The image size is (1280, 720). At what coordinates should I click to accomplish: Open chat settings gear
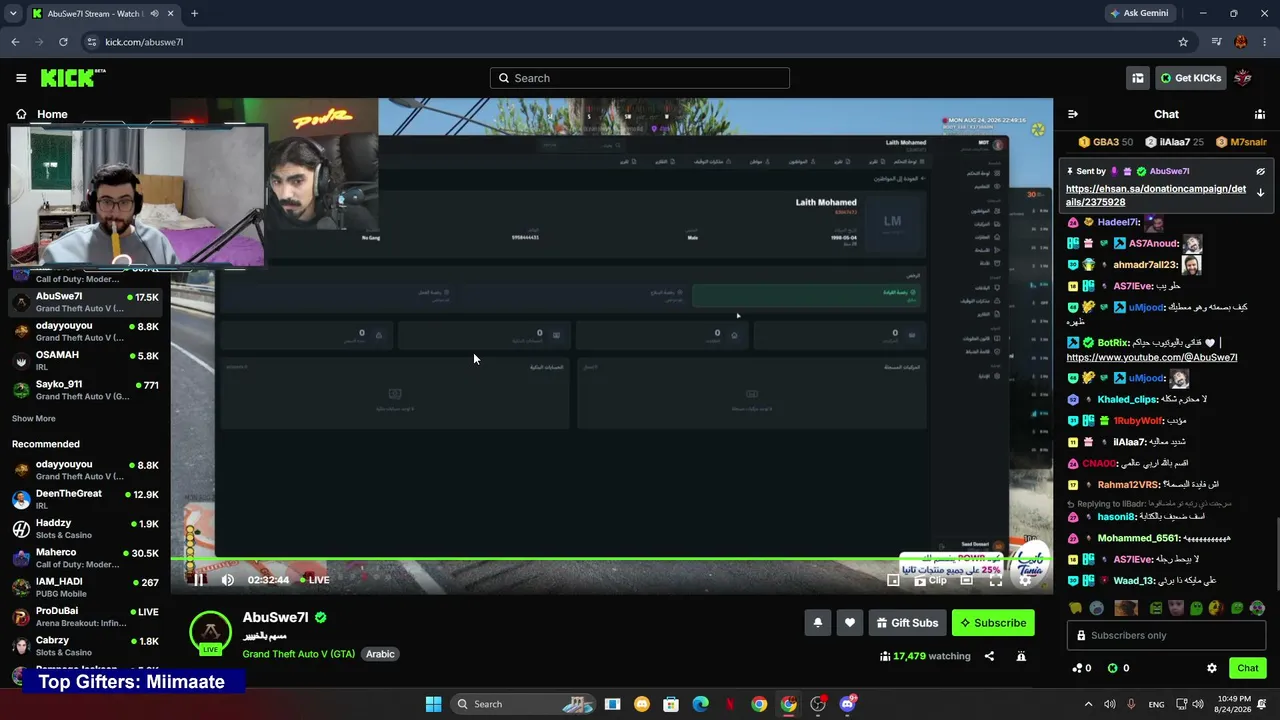click(x=1212, y=668)
